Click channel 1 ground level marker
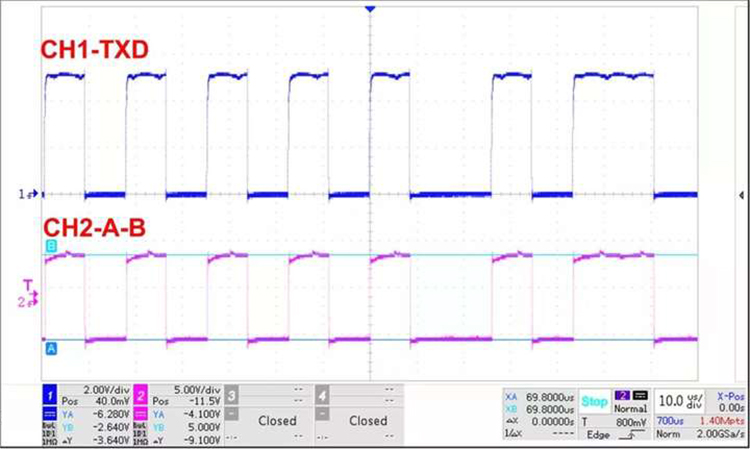The image size is (750, 449). click(28, 194)
